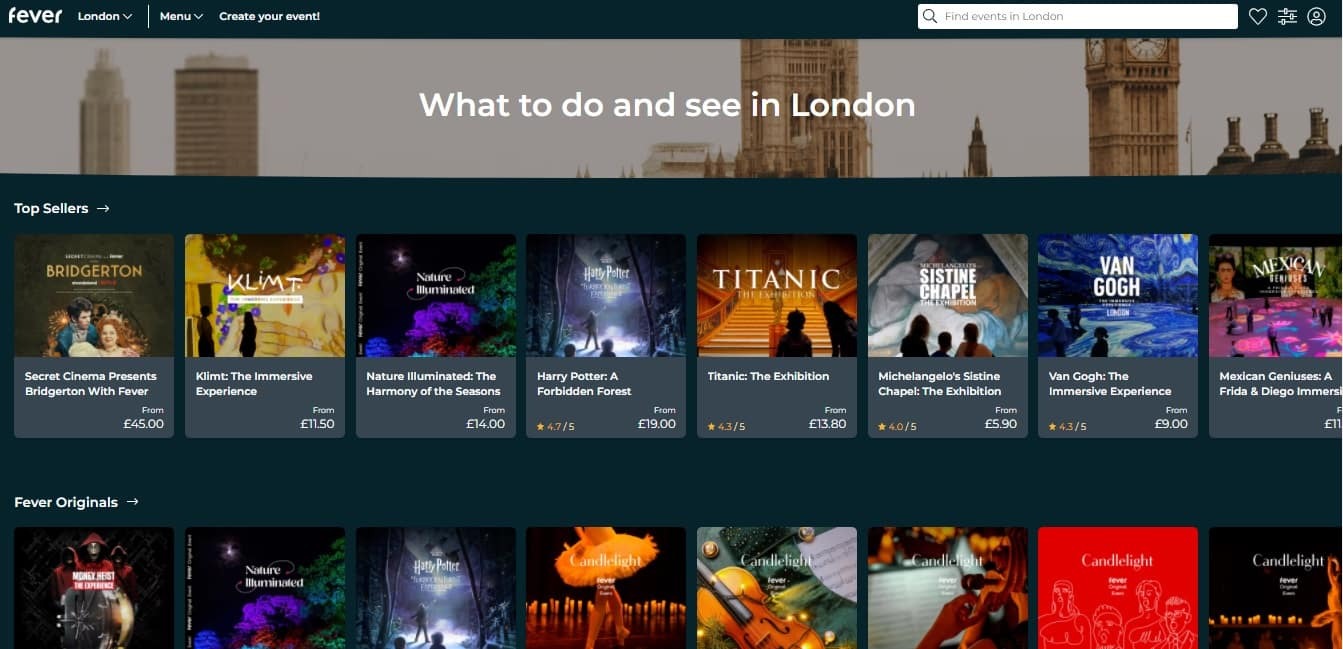This screenshot has height=649, width=1343.
Task: Select 'Nature Illuminated: The Harmony of the Seasons' title
Action: point(433,383)
